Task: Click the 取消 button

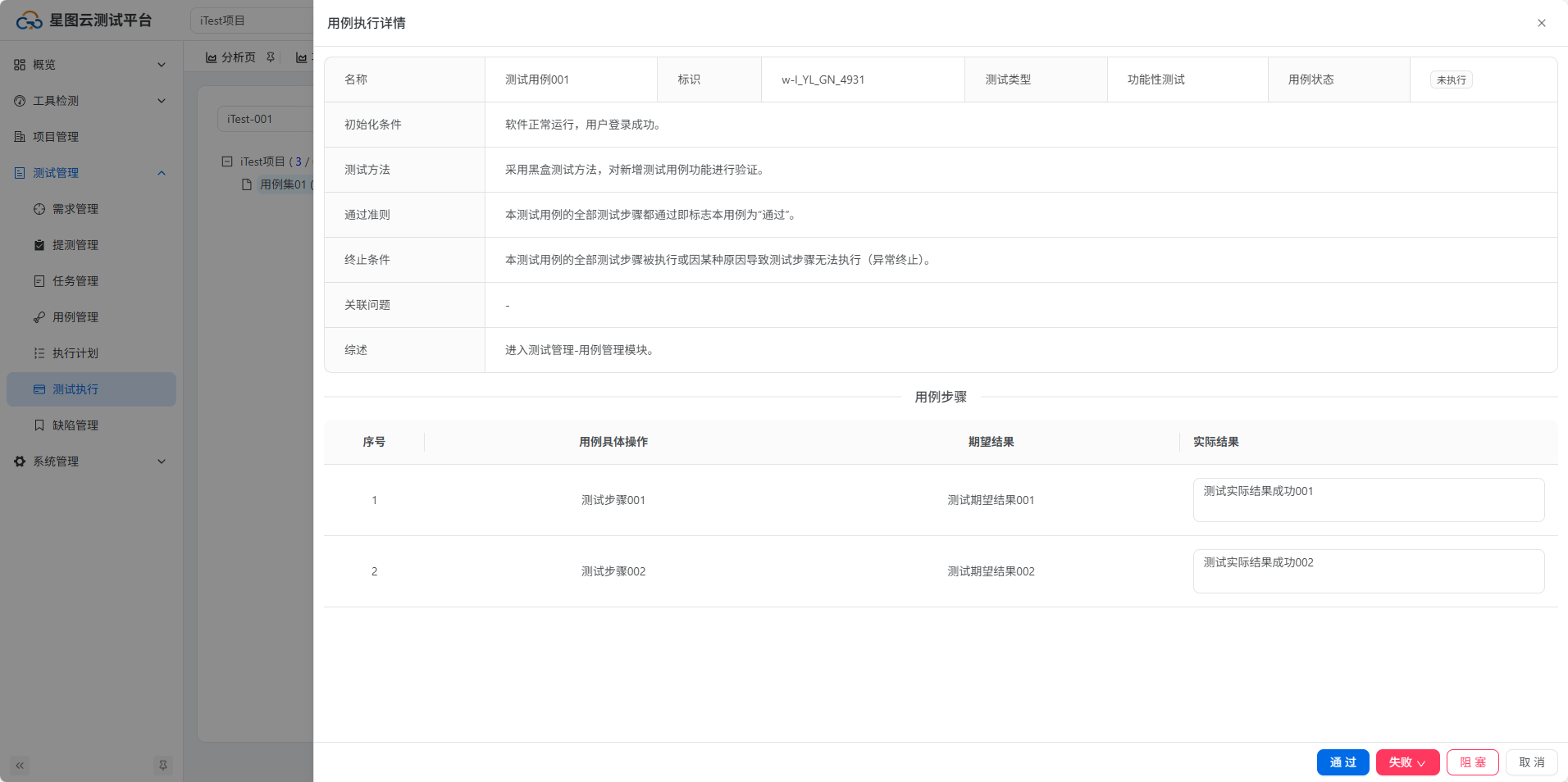Action: pyautogui.click(x=1531, y=762)
